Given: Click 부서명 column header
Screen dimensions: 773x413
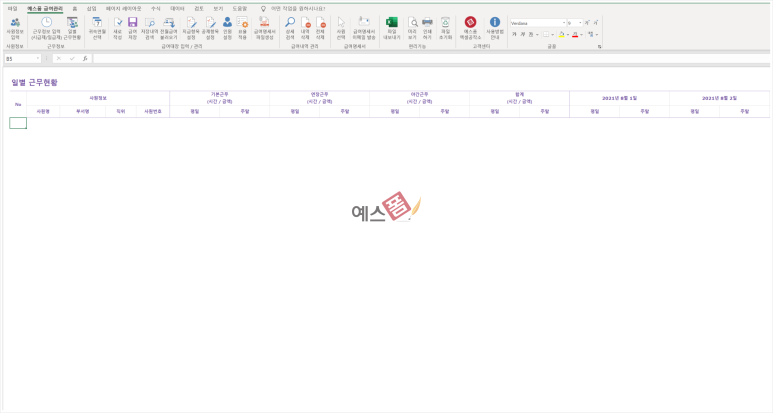Looking at the screenshot, I should tap(82, 112).
